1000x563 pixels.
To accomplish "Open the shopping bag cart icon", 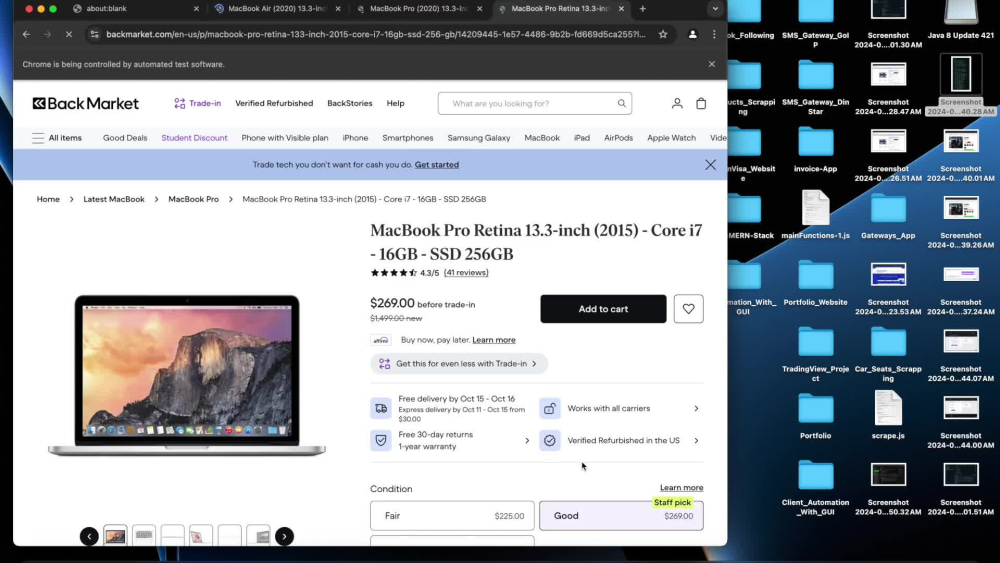I will [x=701, y=103].
